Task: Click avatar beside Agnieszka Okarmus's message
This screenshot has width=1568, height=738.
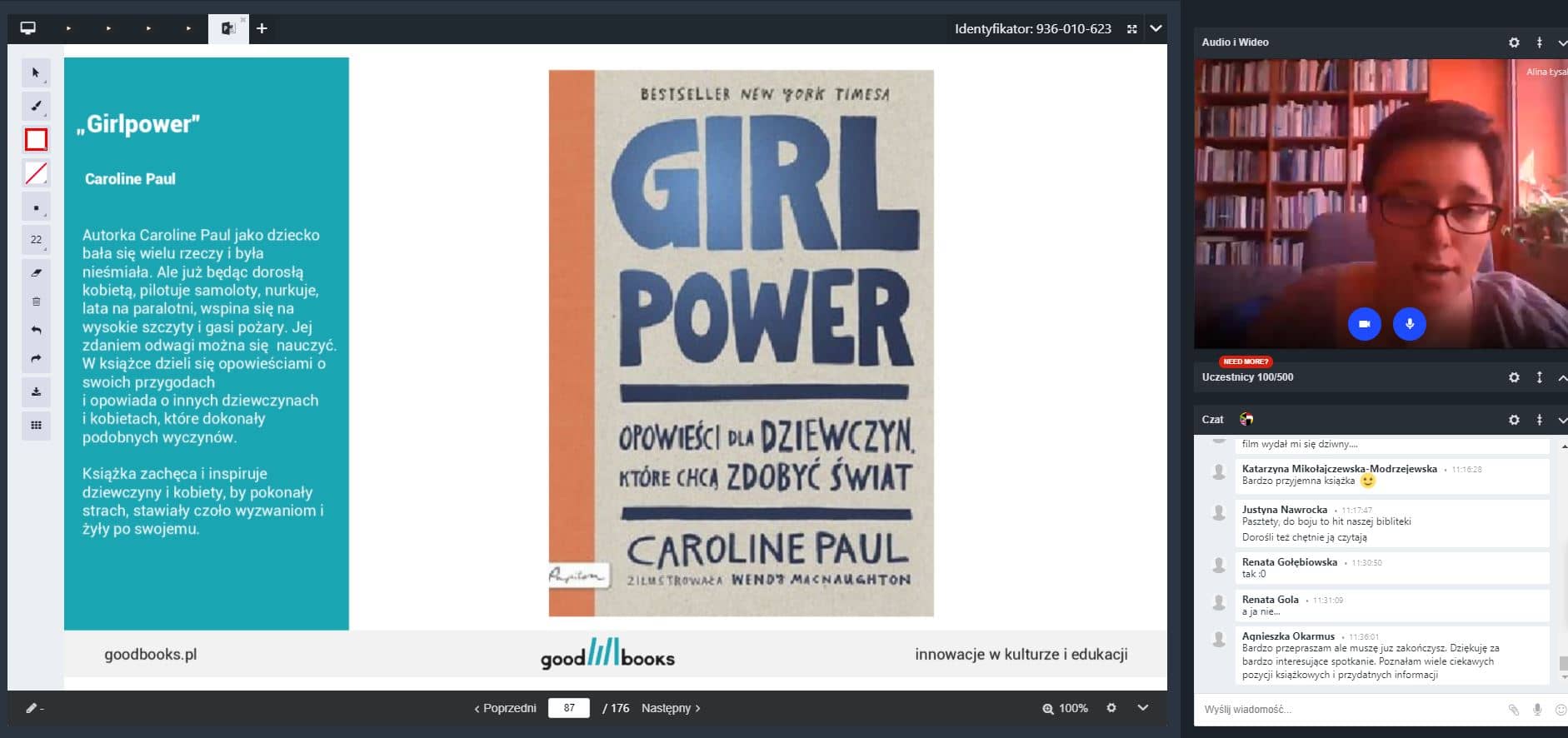Action: click(1219, 640)
